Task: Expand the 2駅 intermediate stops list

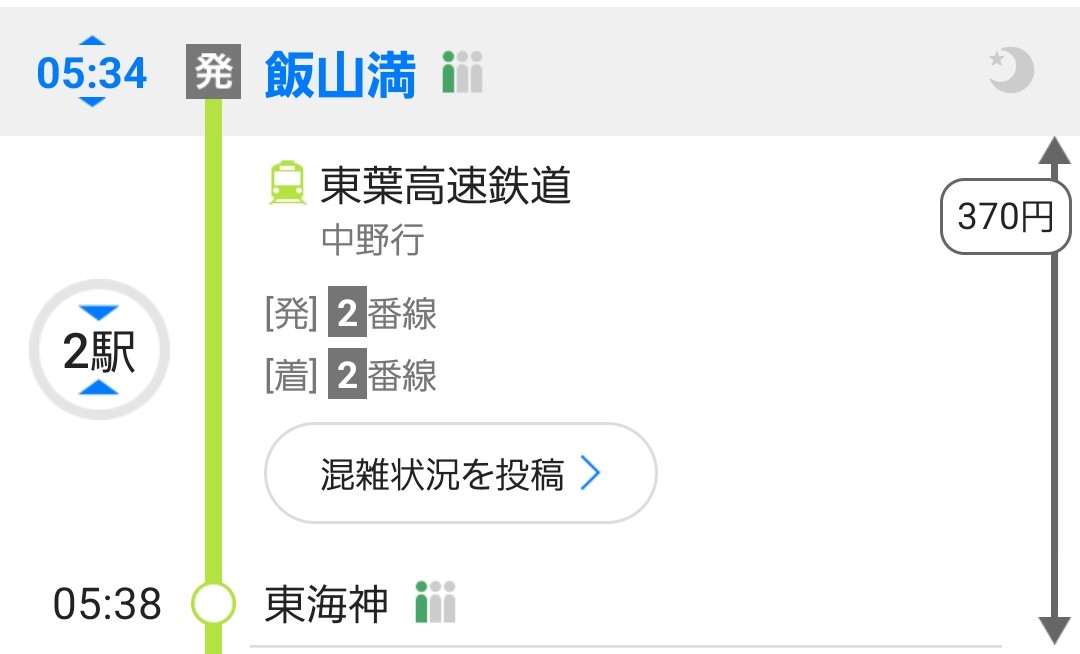Action: coord(99,351)
